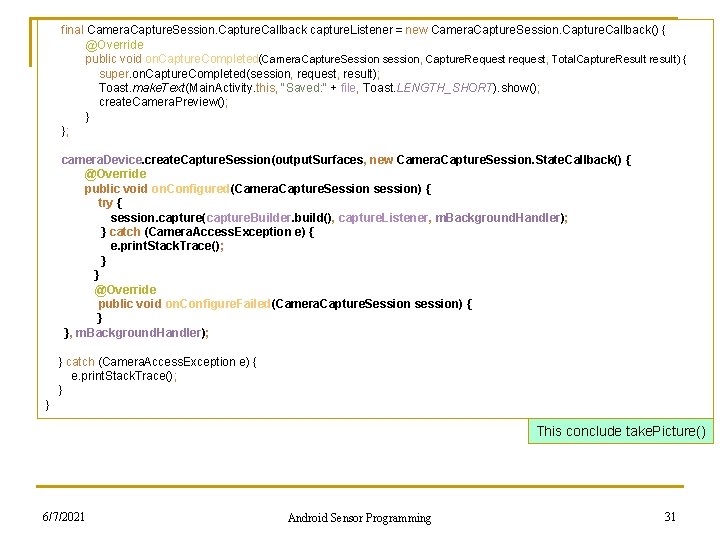
Task: Click footer title 'Android Sensor Programming'
Action: [x=359, y=518]
